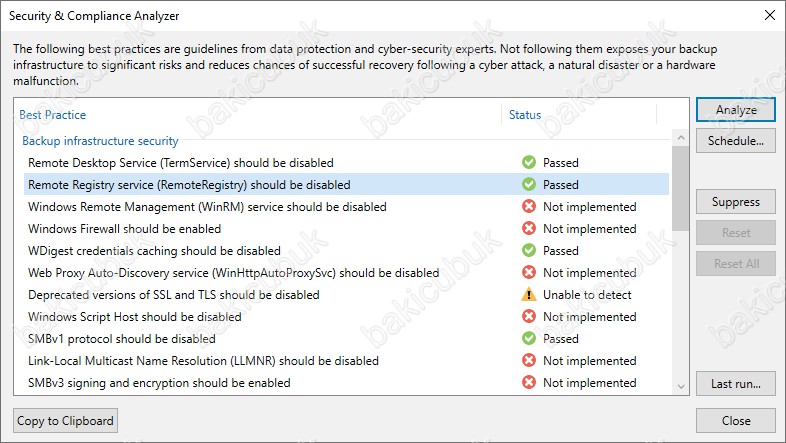The image size is (786, 443).
Task: Click red X icon for LLMNR row
Action: pos(529,361)
